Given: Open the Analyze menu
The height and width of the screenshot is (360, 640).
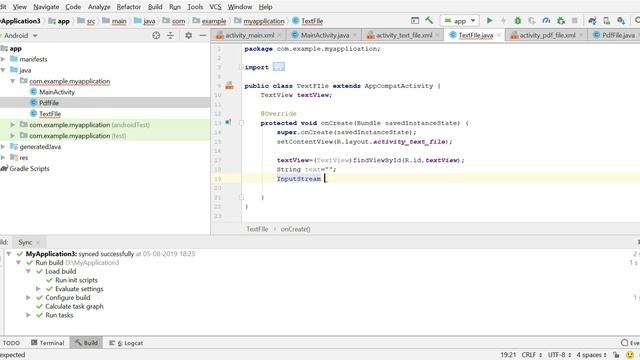Looking at the screenshot, I should tap(99, 7).
